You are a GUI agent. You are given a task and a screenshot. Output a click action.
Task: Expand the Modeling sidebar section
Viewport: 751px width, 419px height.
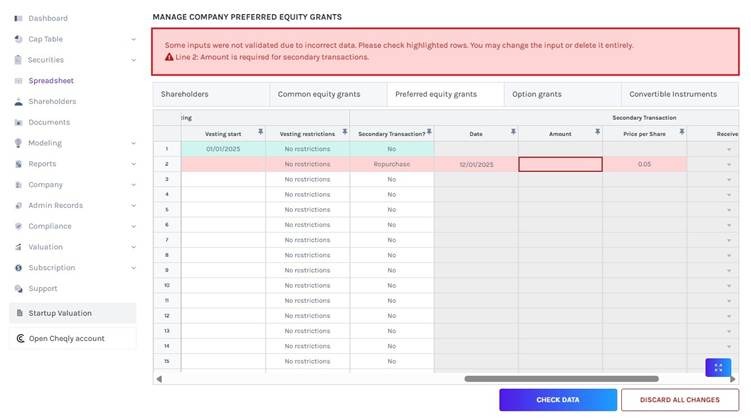134,143
